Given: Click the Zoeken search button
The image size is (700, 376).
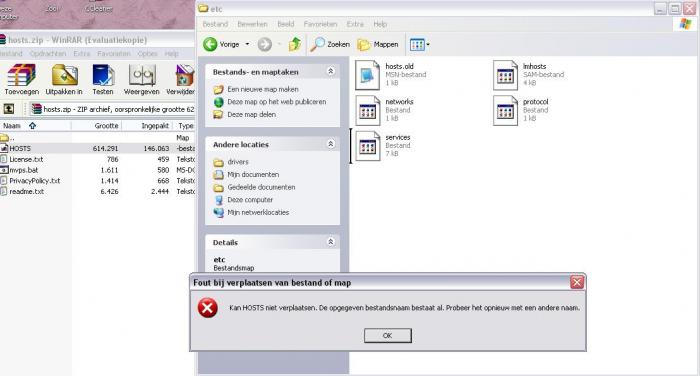Looking at the screenshot, I should point(330,44).
